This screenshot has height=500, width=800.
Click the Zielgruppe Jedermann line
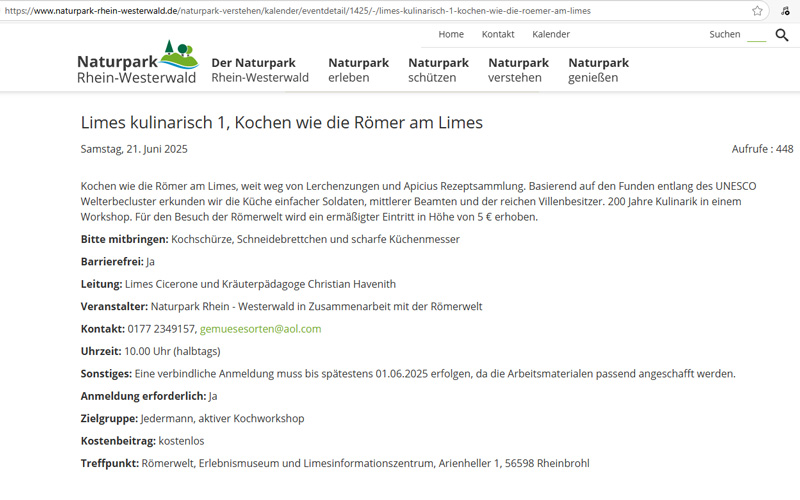[x=192, y=418]
